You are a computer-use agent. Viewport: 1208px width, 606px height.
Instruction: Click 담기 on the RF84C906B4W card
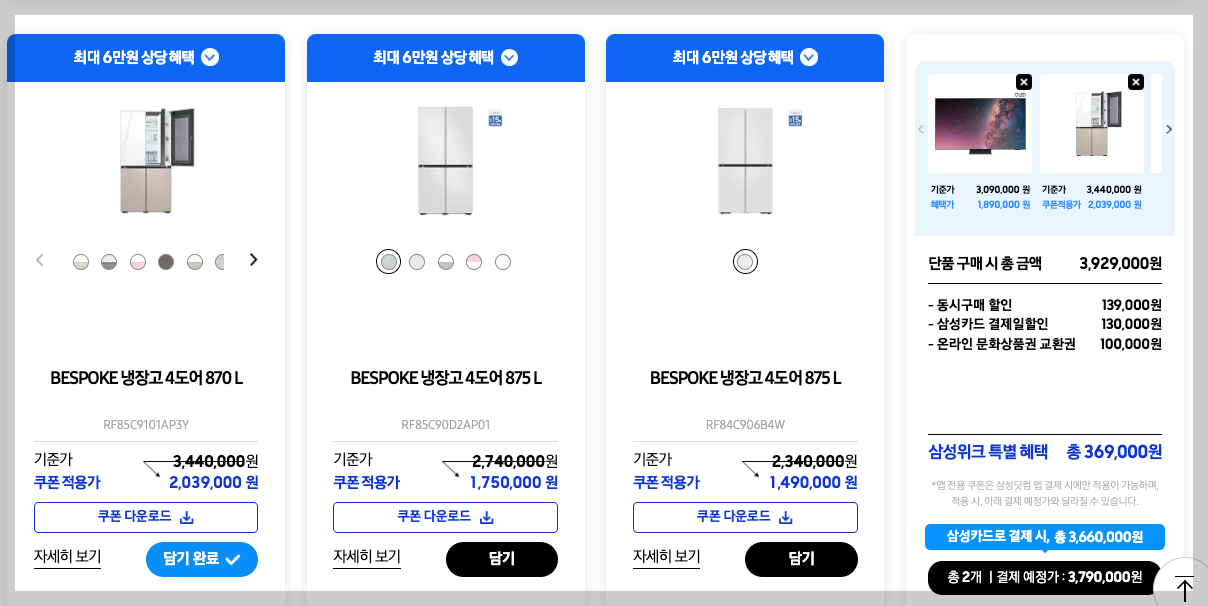[x=801, y=559]
